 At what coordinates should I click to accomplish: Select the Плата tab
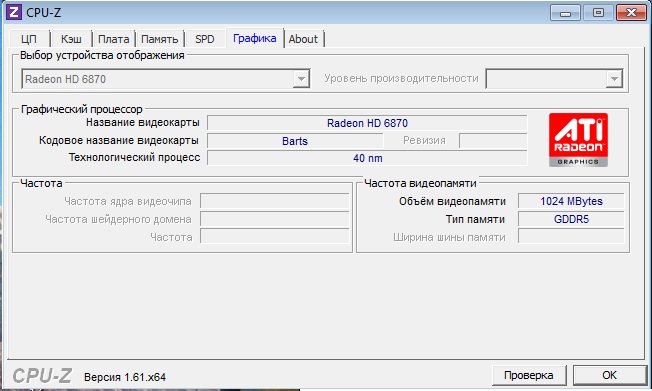[x=114, y=39]
